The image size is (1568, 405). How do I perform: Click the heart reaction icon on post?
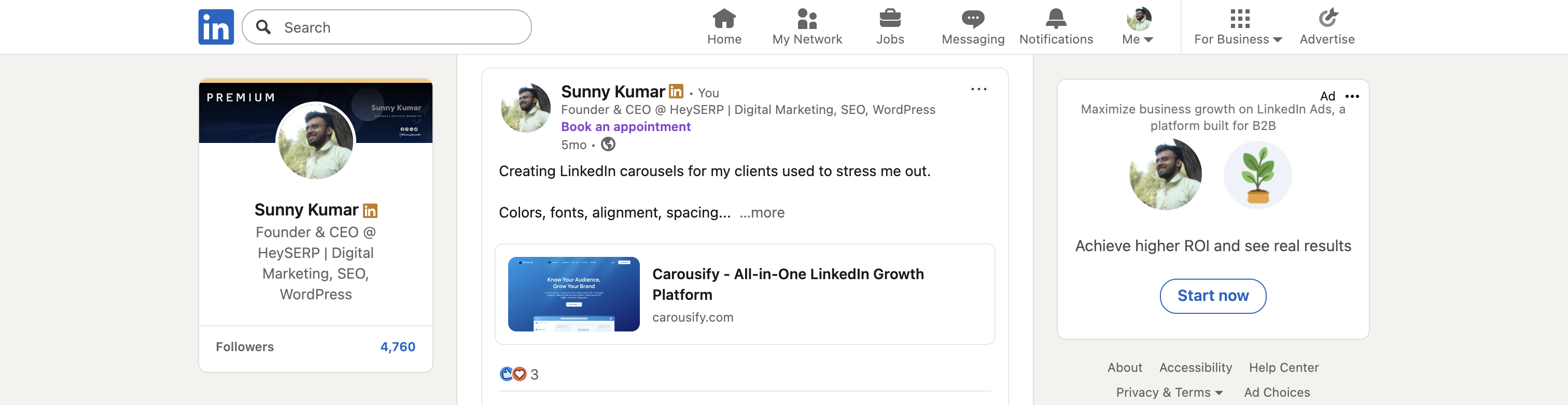pyautogui.click(x=519, y=374)
